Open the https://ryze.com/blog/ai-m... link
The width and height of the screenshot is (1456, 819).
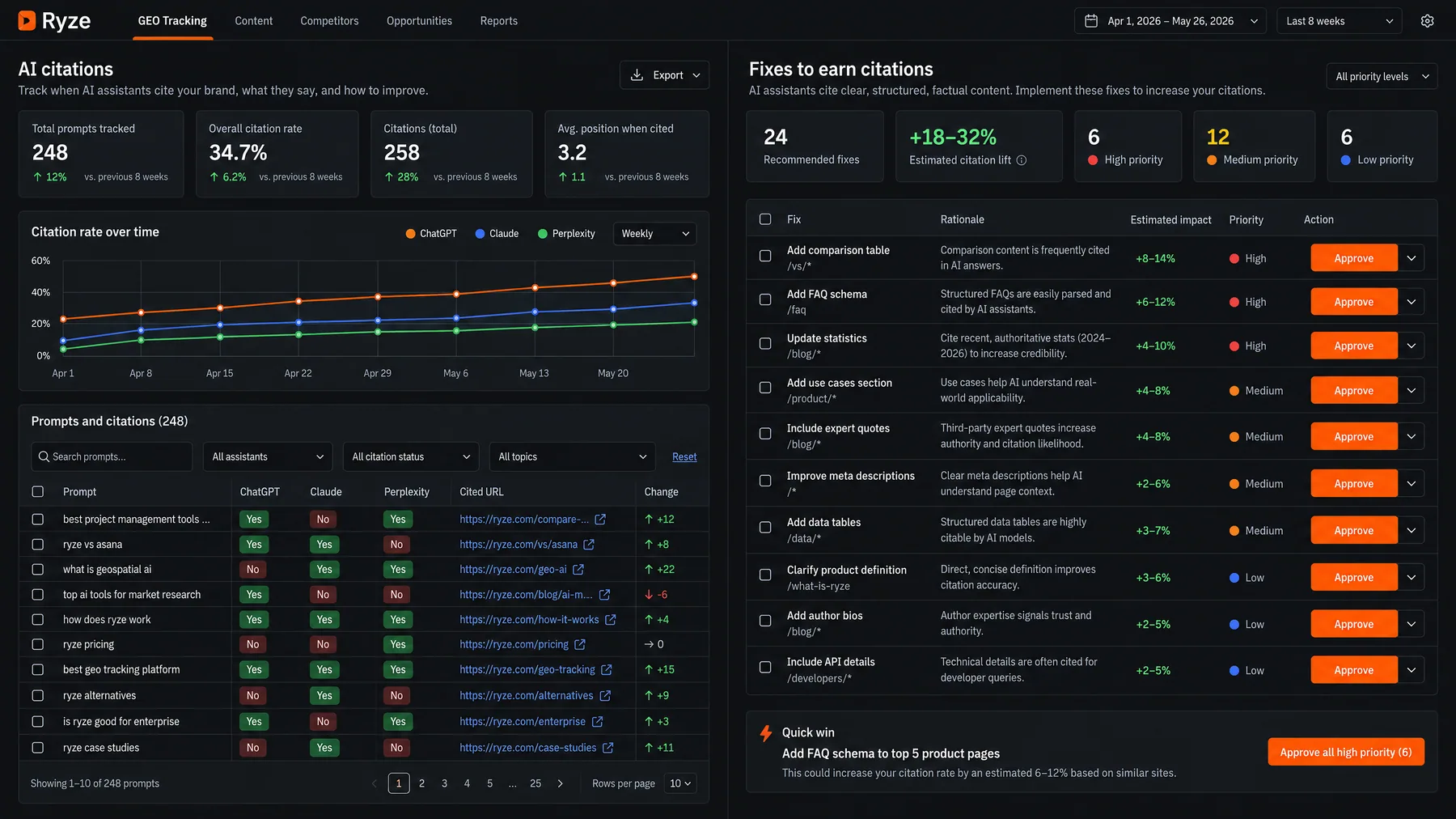coord(526,595)
